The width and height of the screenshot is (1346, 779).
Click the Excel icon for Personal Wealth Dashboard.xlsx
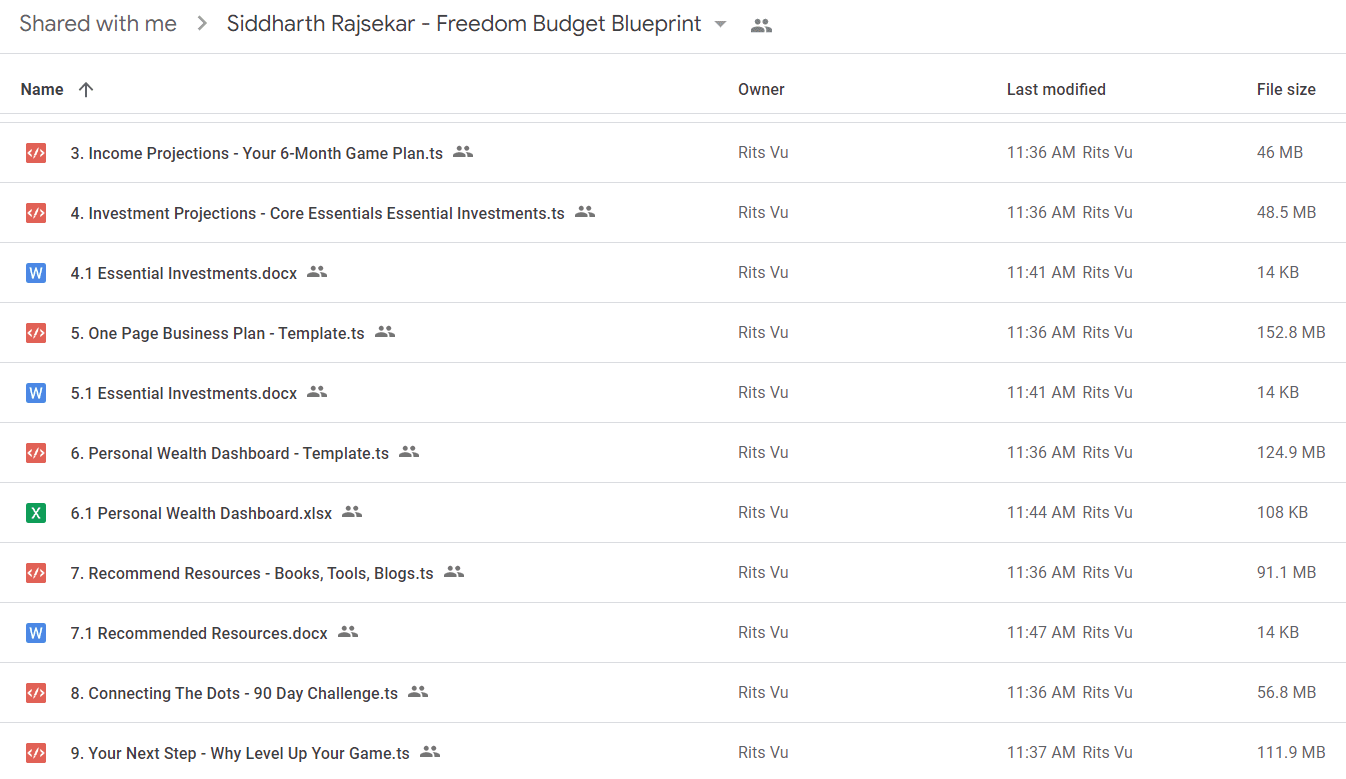pos(36,513)
